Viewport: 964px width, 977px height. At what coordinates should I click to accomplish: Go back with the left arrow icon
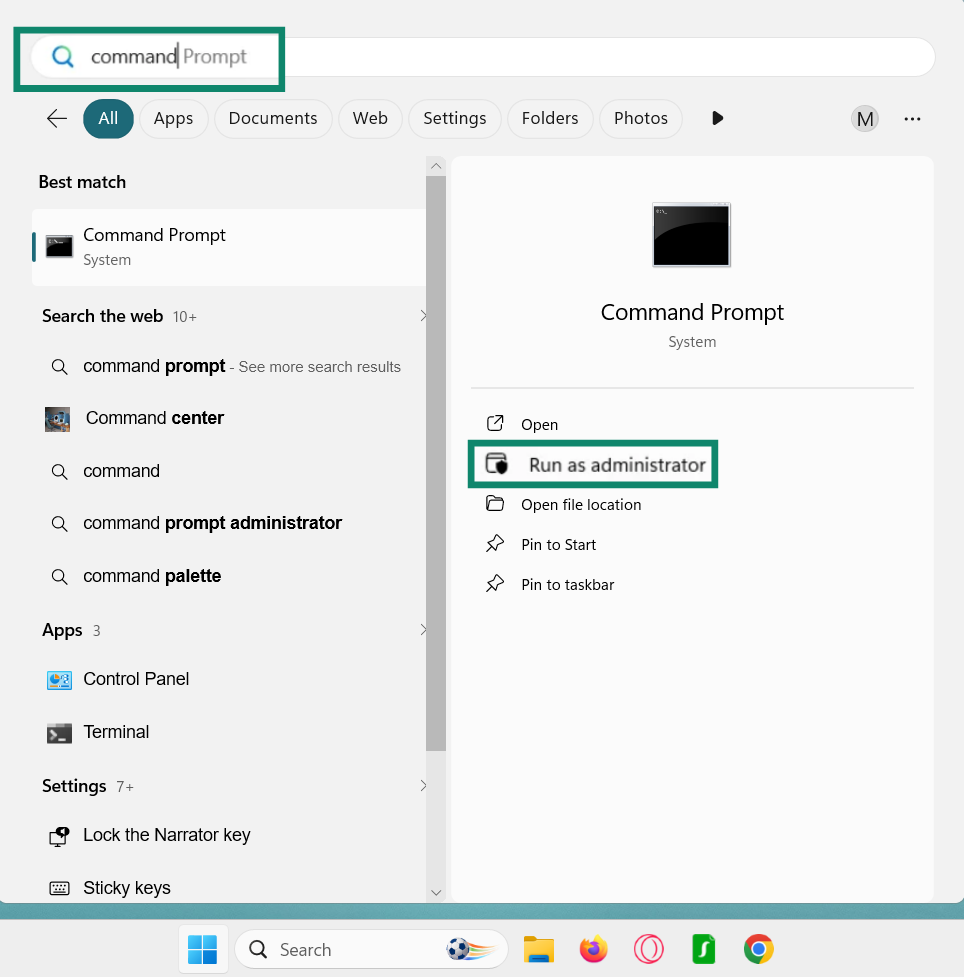[x=57, y=118]
